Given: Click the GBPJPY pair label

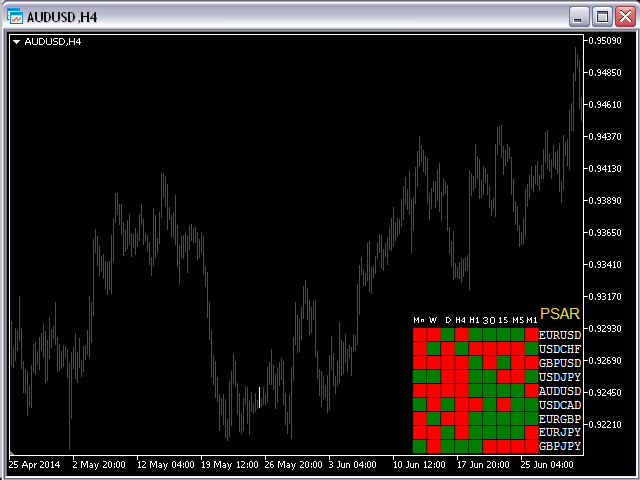Looking at the screenshot, I should coord(560,446).
